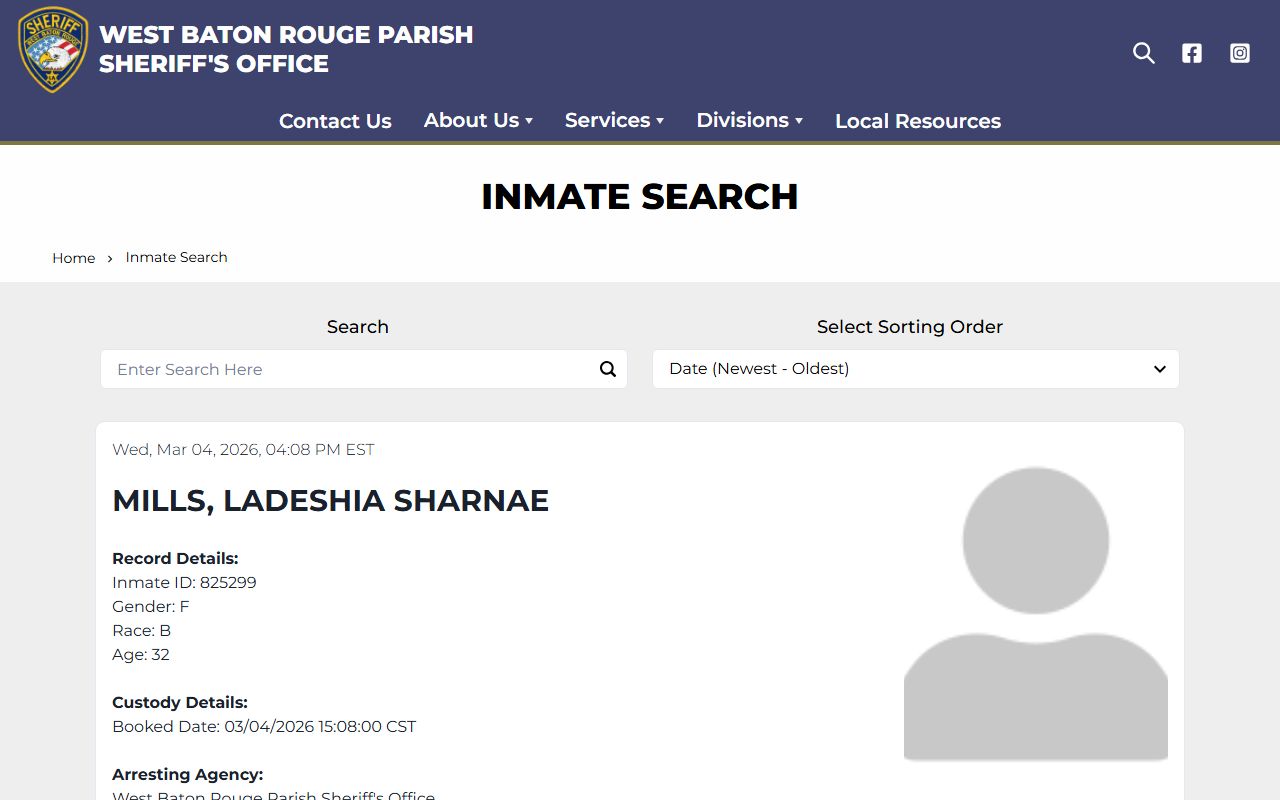
Task: Click the Arresting Agency: heading
Action: pyautogui.click(x=188, y=774)
